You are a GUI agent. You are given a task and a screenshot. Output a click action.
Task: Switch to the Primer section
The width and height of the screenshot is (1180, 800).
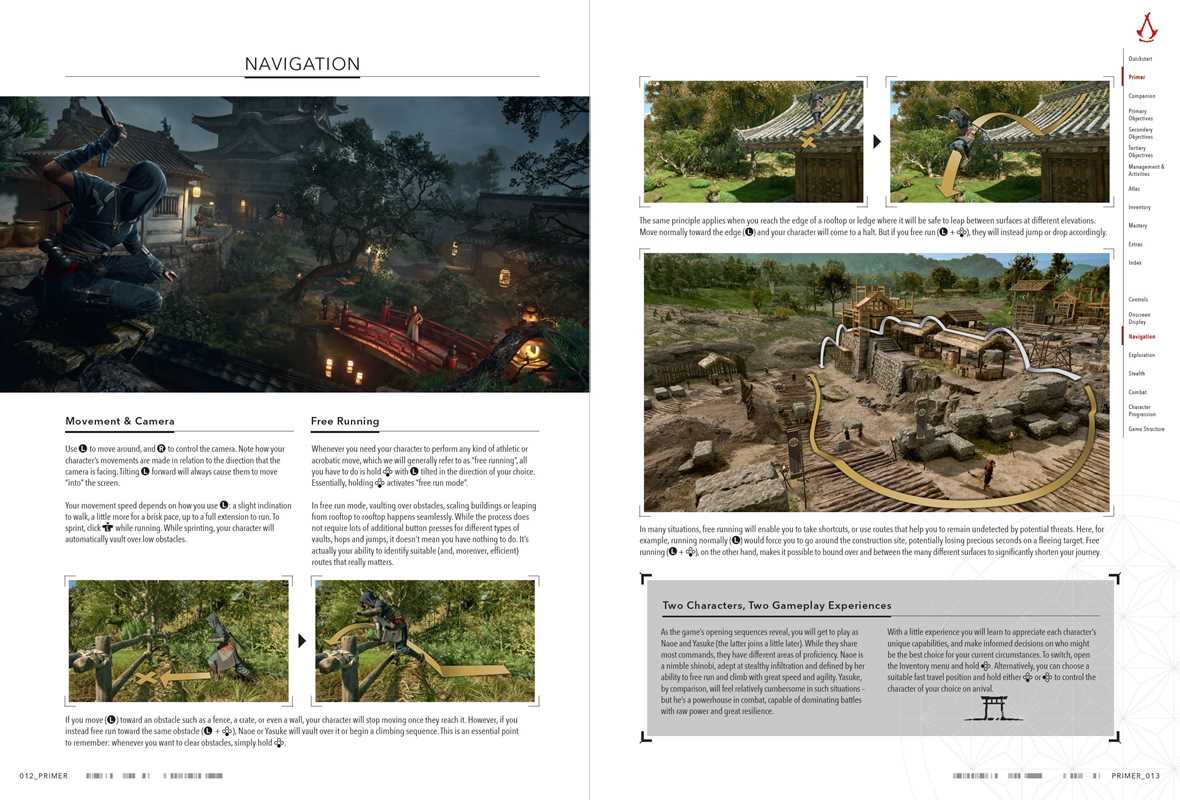click(1137, 77)
